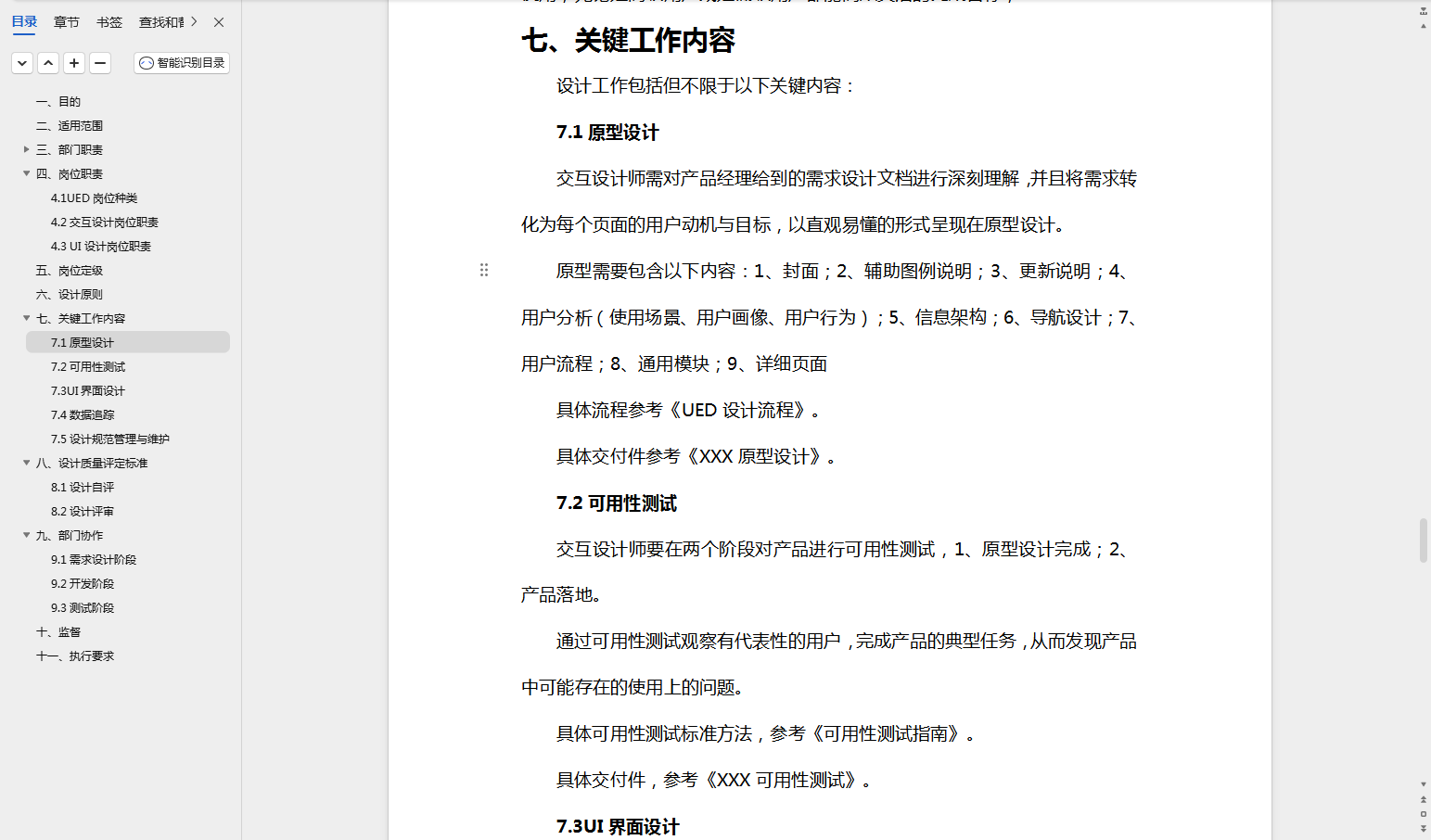Click the plus button to promote heading
The image size is (1431, 840).
(74, 63)
